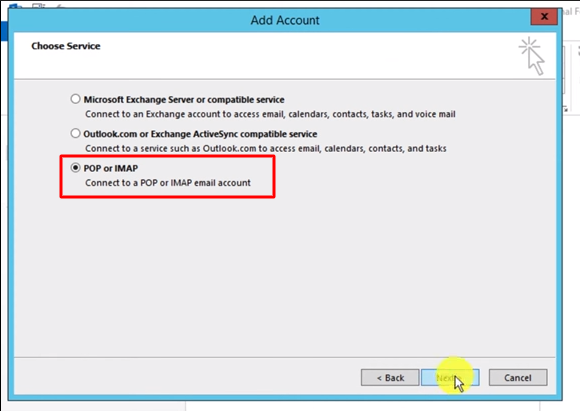Click 'Outlook.com or Exchange ActiveSync compatible service' label
Image resolution: width=580 pixels, height=411 pixels.
point(200,134)
